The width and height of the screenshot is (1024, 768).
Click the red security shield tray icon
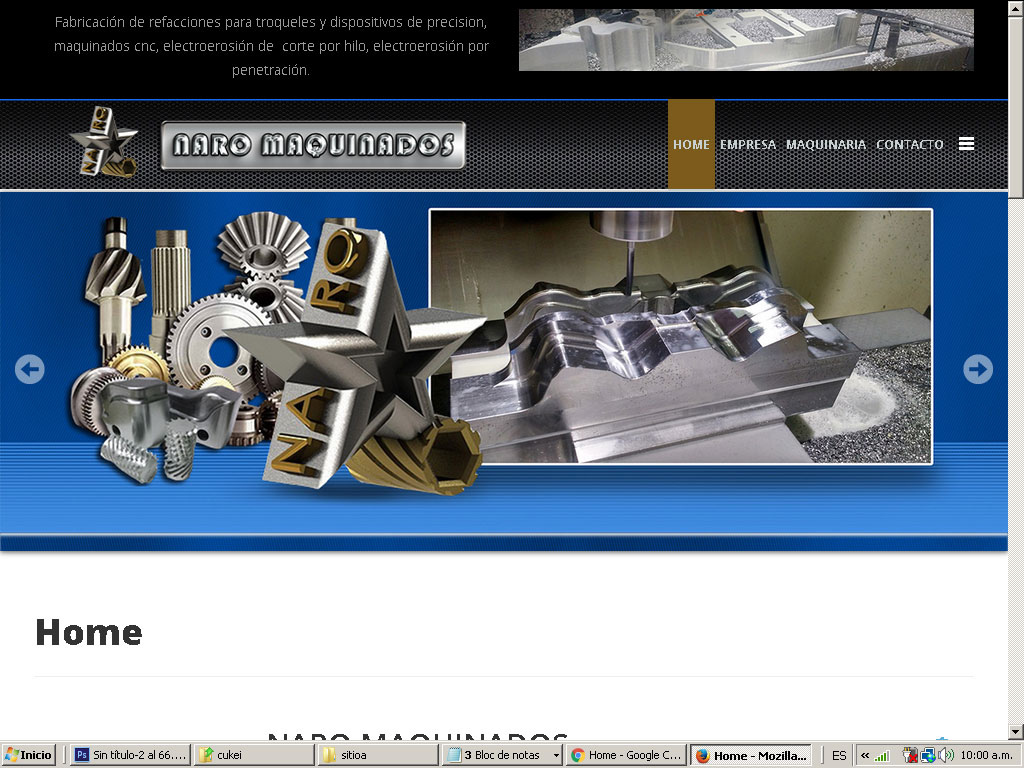pos(910,756)
